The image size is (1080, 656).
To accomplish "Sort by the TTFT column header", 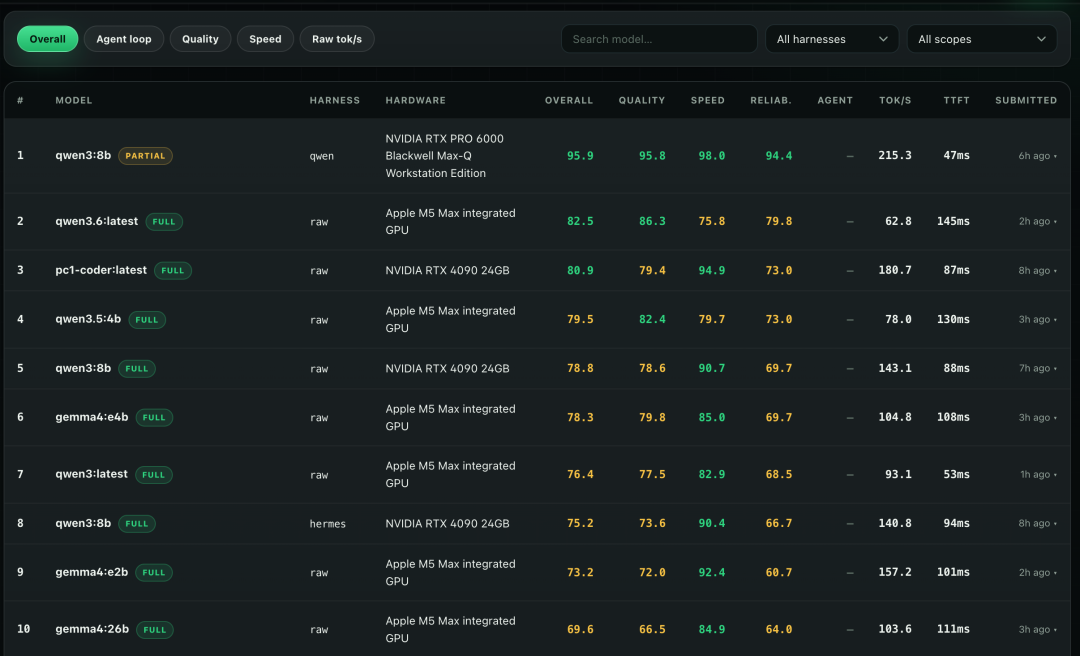I will pos(956,101).
